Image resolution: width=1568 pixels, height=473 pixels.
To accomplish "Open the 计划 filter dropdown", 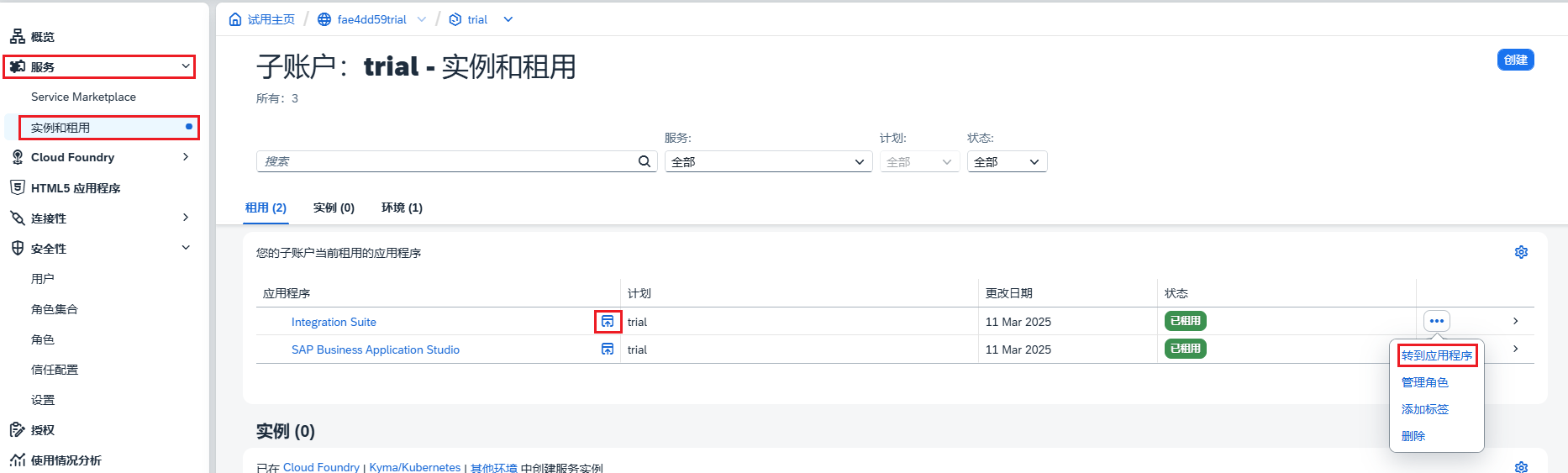I will pos(920,161).
